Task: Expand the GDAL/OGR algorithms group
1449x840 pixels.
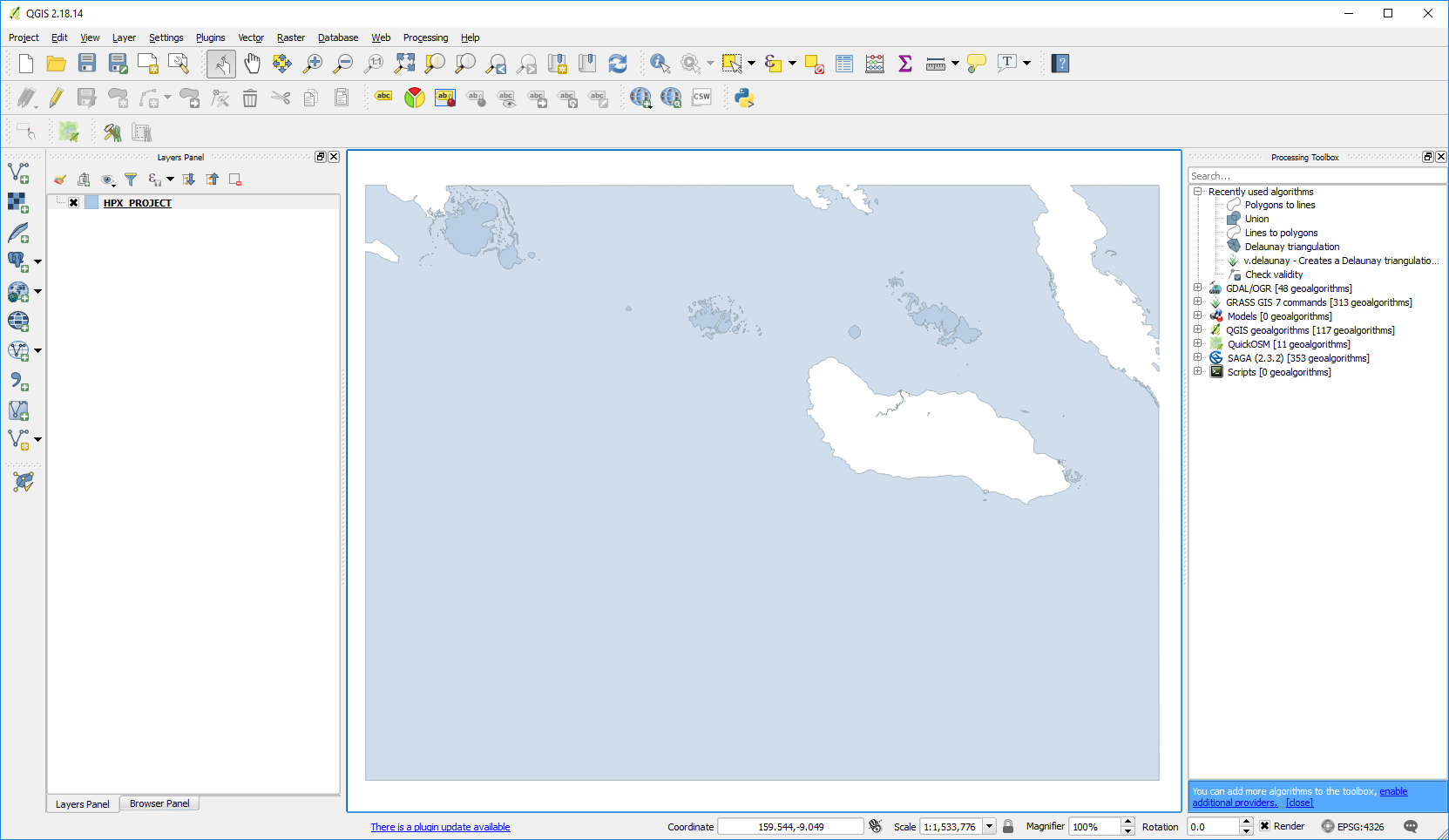Action: point(1198,288)
